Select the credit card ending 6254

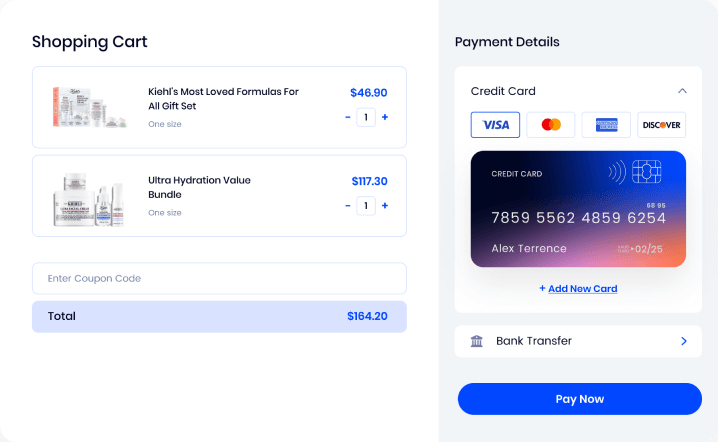(578, 209)
